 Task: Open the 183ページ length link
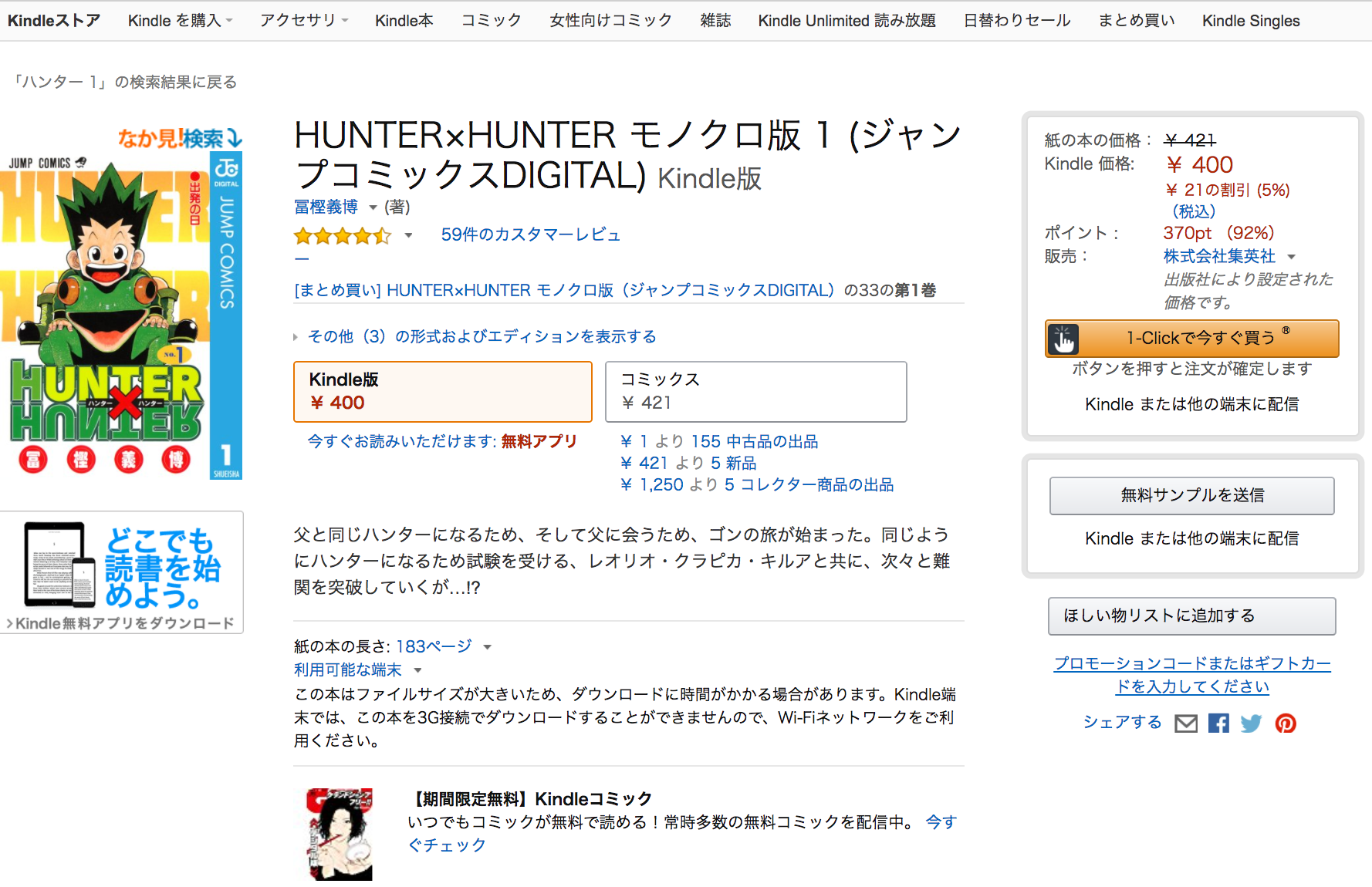point(434,646)
